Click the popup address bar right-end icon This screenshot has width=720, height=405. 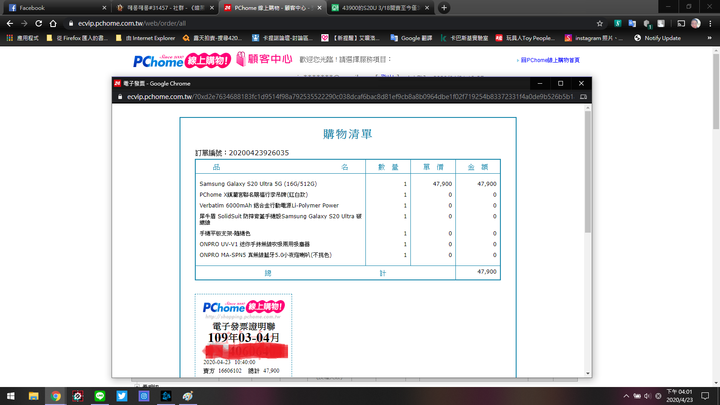tap(583, 97)
